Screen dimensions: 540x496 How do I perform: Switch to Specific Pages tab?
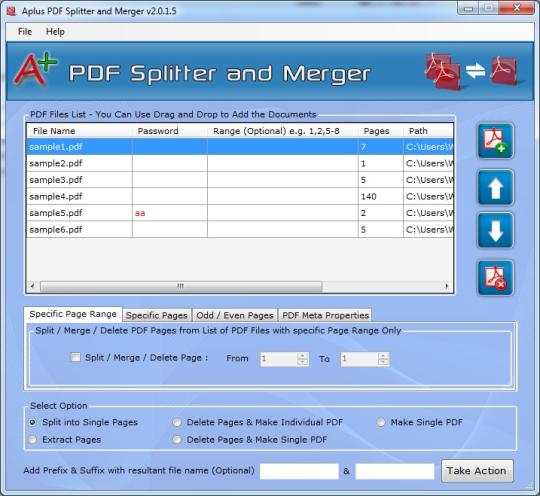[157, 315]
